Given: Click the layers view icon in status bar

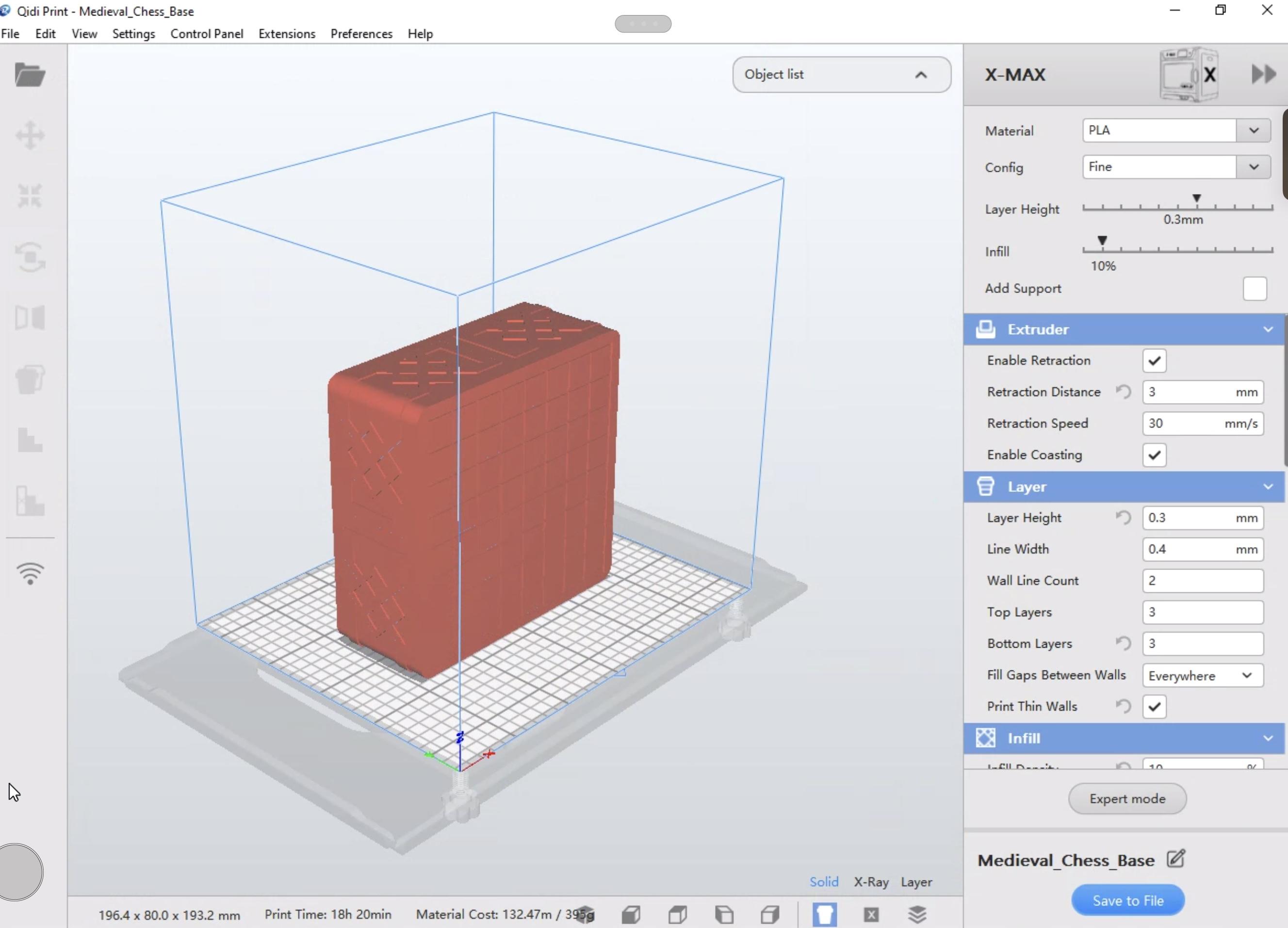Looking at the screenshot, I should click(917, 914).
